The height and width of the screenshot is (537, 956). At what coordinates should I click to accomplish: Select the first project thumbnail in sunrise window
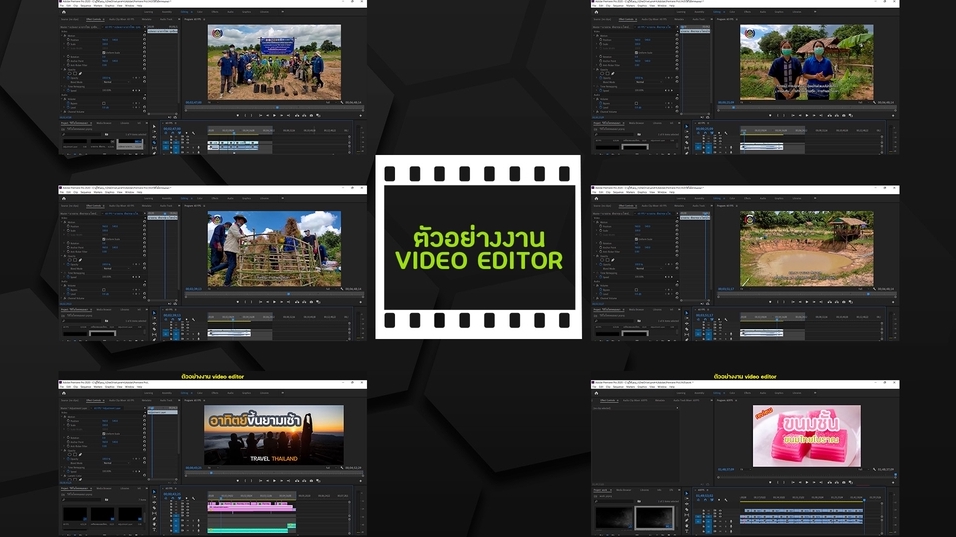(x=75, y=514)
